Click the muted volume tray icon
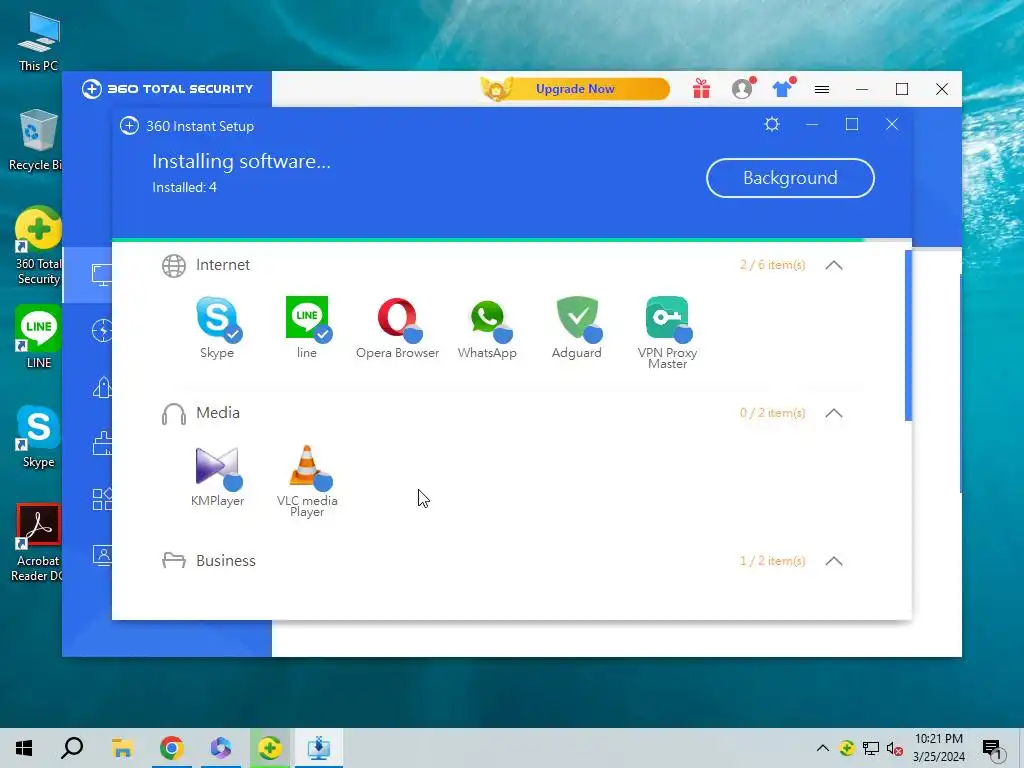 click(895, 748)
